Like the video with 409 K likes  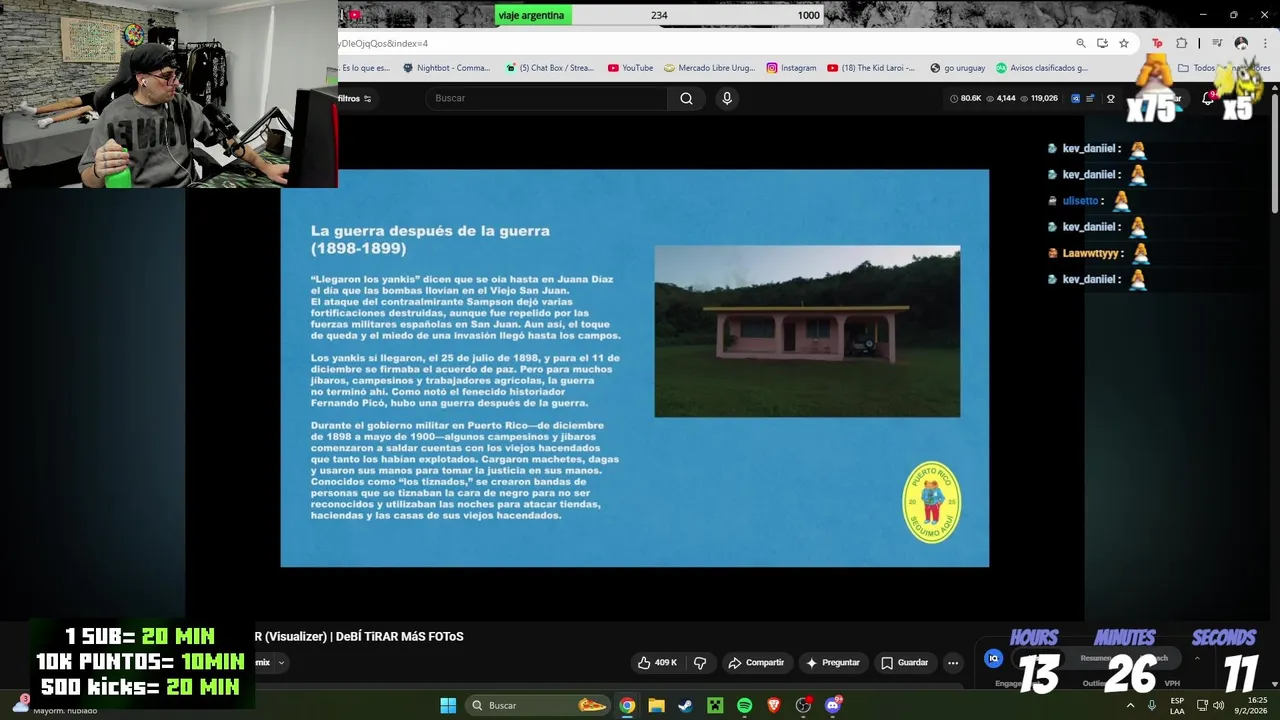[657, 662]
